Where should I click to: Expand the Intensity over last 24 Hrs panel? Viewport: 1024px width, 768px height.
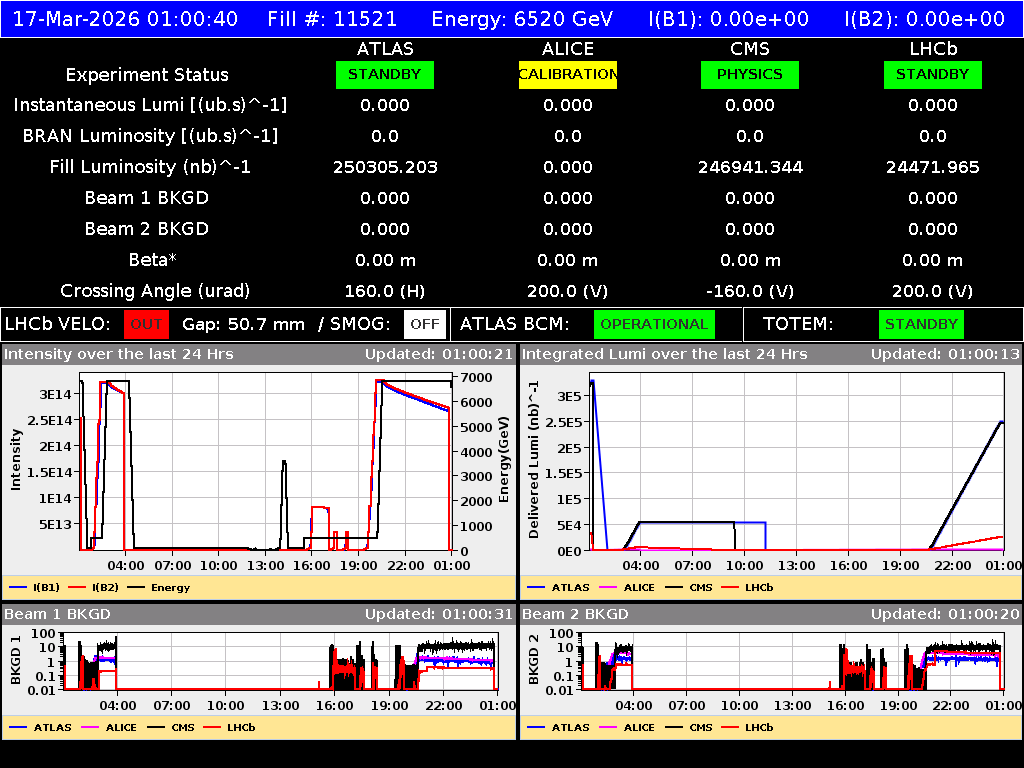(x=130, y=353)
